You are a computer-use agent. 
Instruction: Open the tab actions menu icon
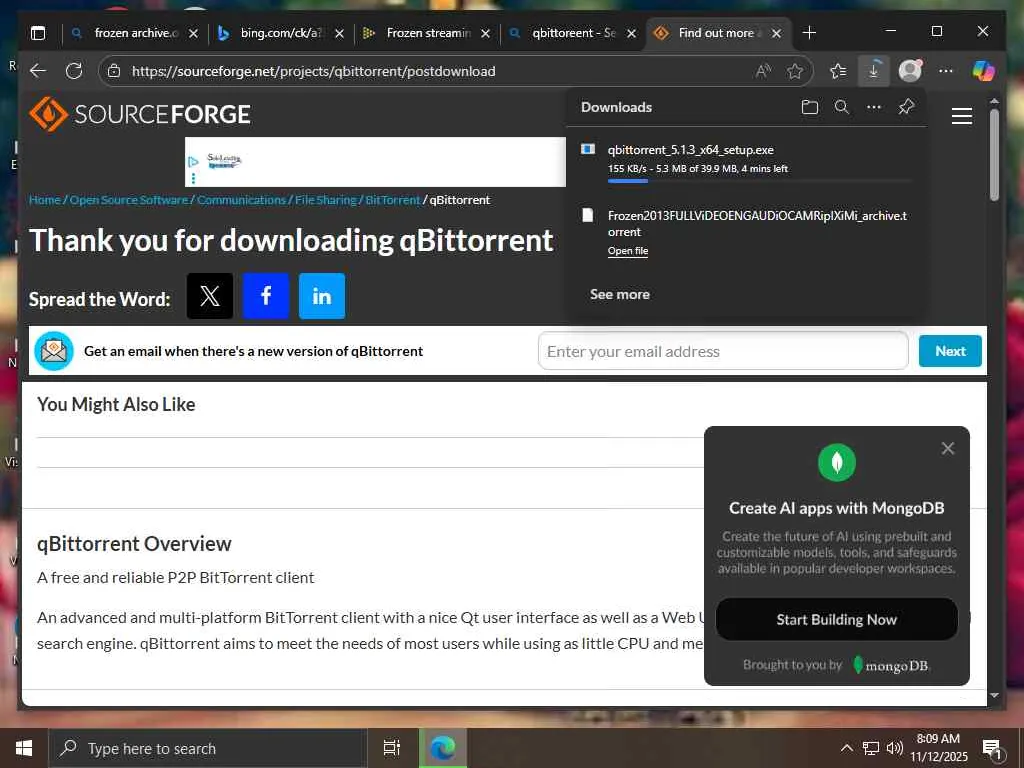click(x=38, y=33)
